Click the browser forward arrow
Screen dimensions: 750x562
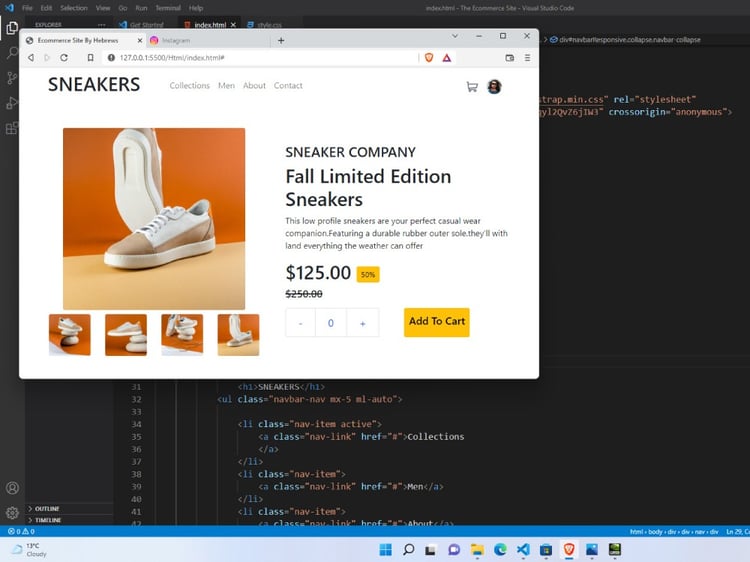pos(47,58)
